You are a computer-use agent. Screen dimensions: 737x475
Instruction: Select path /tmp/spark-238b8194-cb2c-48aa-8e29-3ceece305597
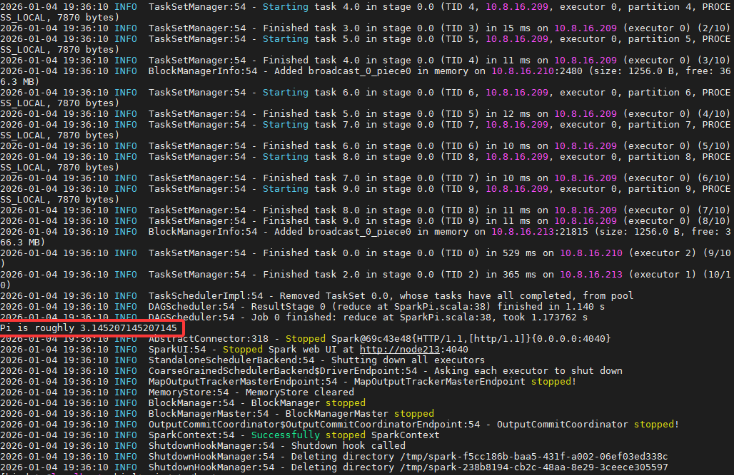coord(533,467)
